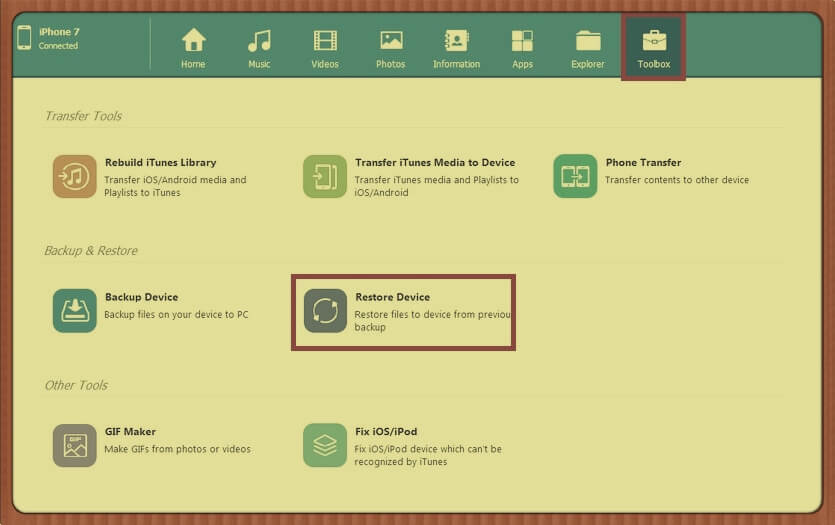Image resolution: width=835 pixels, height=525 pixels.
Task: Click the Transfer iTunes Media to Device icon
Action: [x=325, y=176]
